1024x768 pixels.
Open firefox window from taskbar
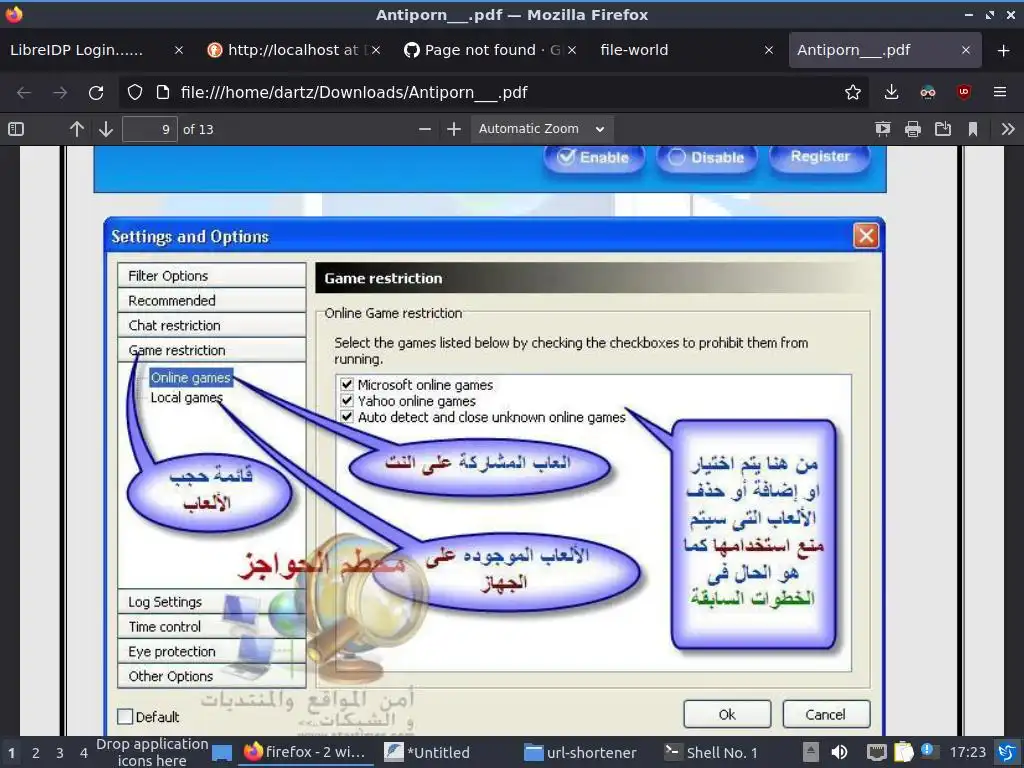pos(304,752)
